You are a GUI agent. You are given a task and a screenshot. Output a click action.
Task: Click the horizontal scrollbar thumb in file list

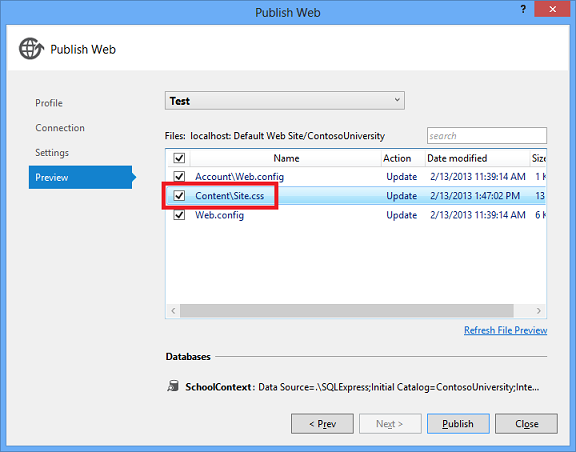coord(346,311)
